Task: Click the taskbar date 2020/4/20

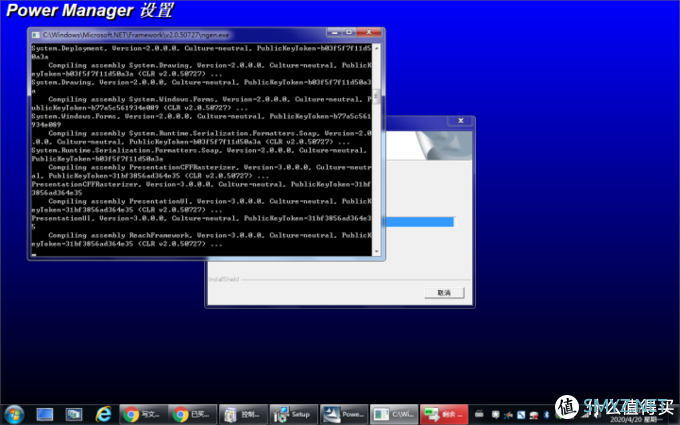Action: [x=627, y=420]
